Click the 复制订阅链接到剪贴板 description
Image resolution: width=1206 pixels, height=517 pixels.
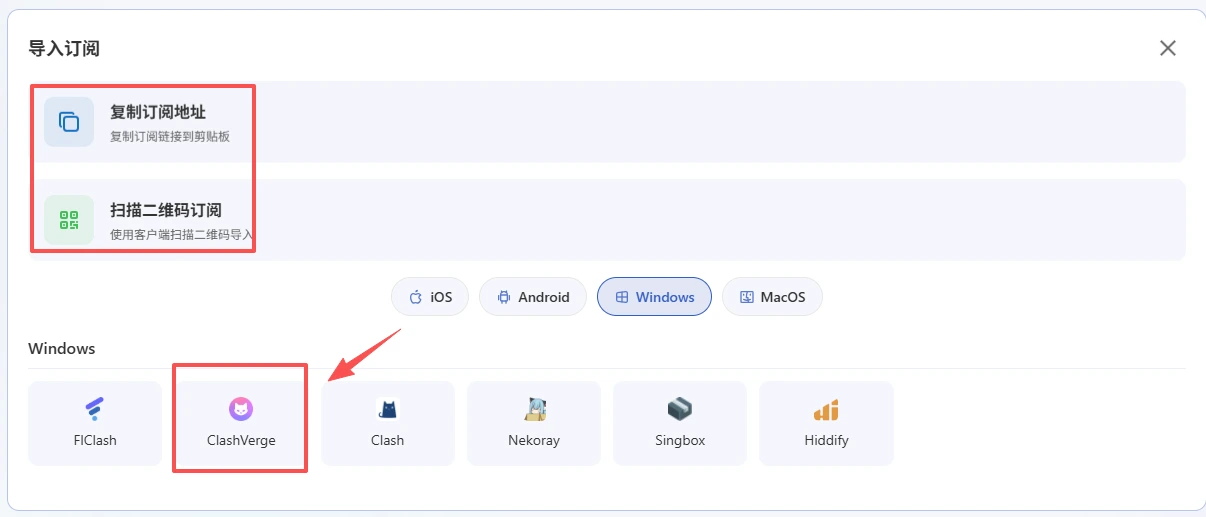(170, 136)
